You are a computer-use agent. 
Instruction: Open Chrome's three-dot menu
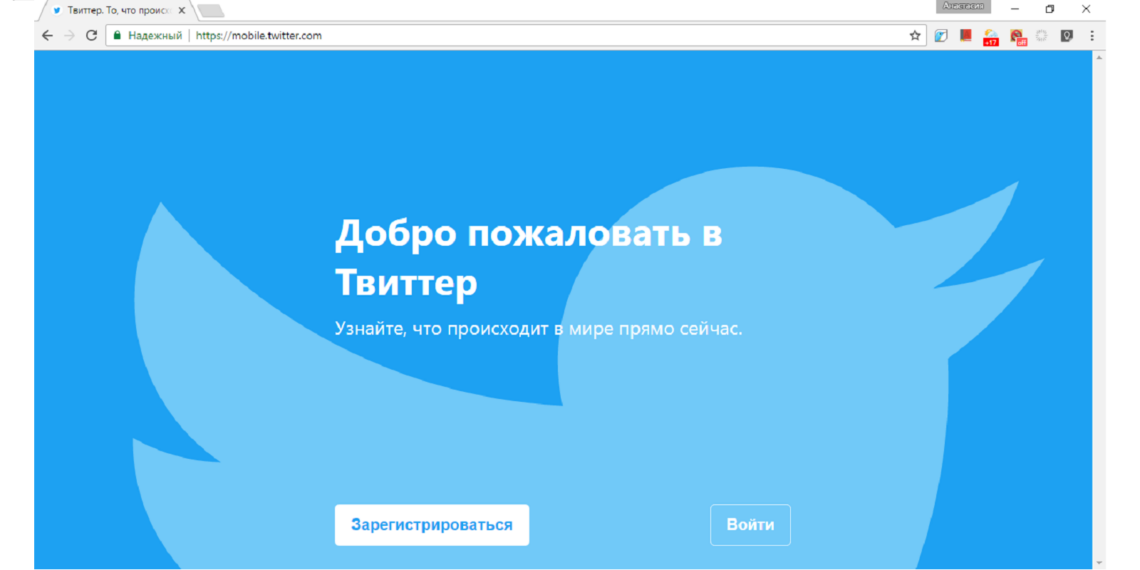(1092, 35)
